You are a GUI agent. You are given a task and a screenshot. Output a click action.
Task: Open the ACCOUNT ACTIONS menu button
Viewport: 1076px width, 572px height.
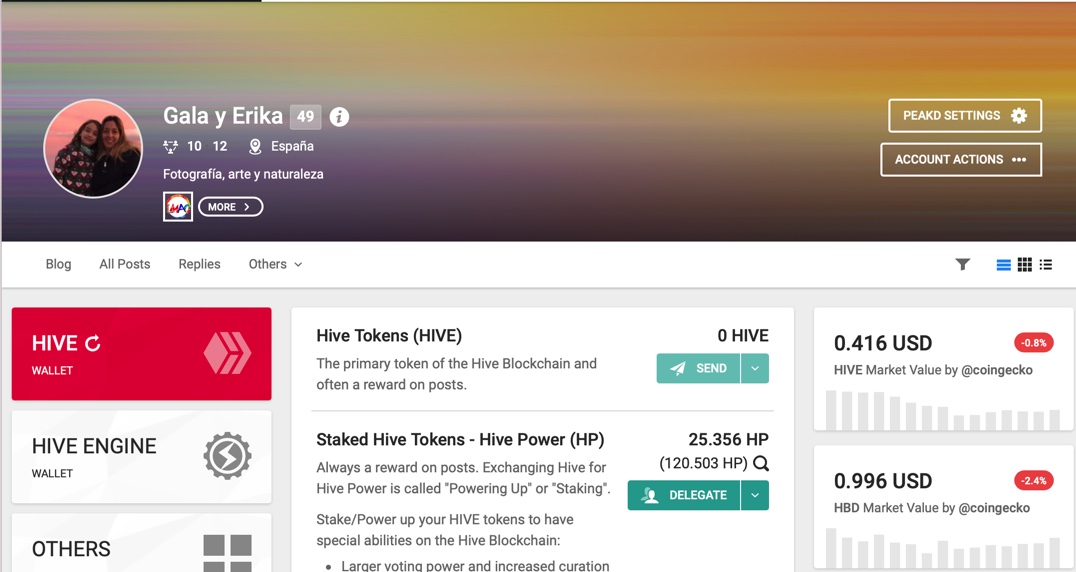pyautogui.click(x=961, y=159)
